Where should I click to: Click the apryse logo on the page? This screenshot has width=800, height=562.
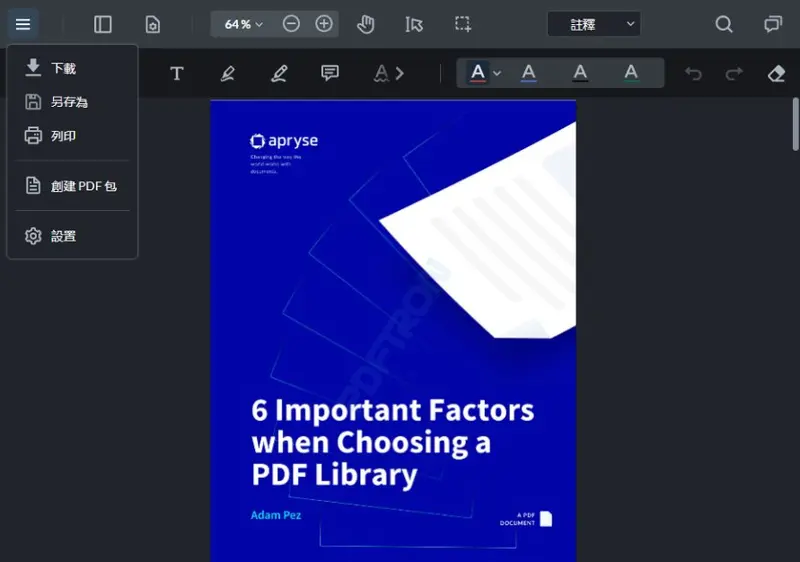pyautogui.click(x=284, y=141)
